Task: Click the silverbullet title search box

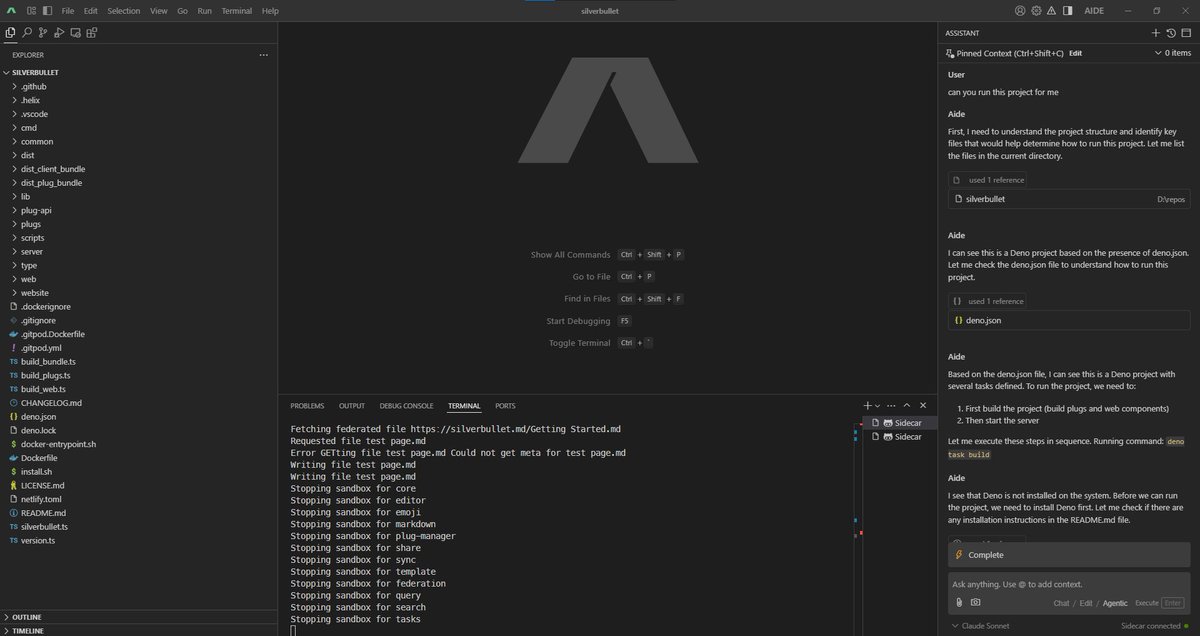Action: [x=600, y=10]
